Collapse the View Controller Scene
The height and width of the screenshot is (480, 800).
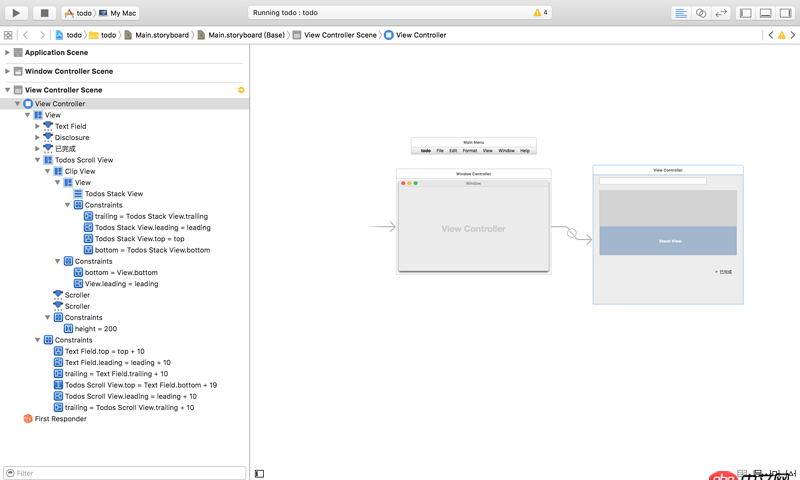[7, 90]
